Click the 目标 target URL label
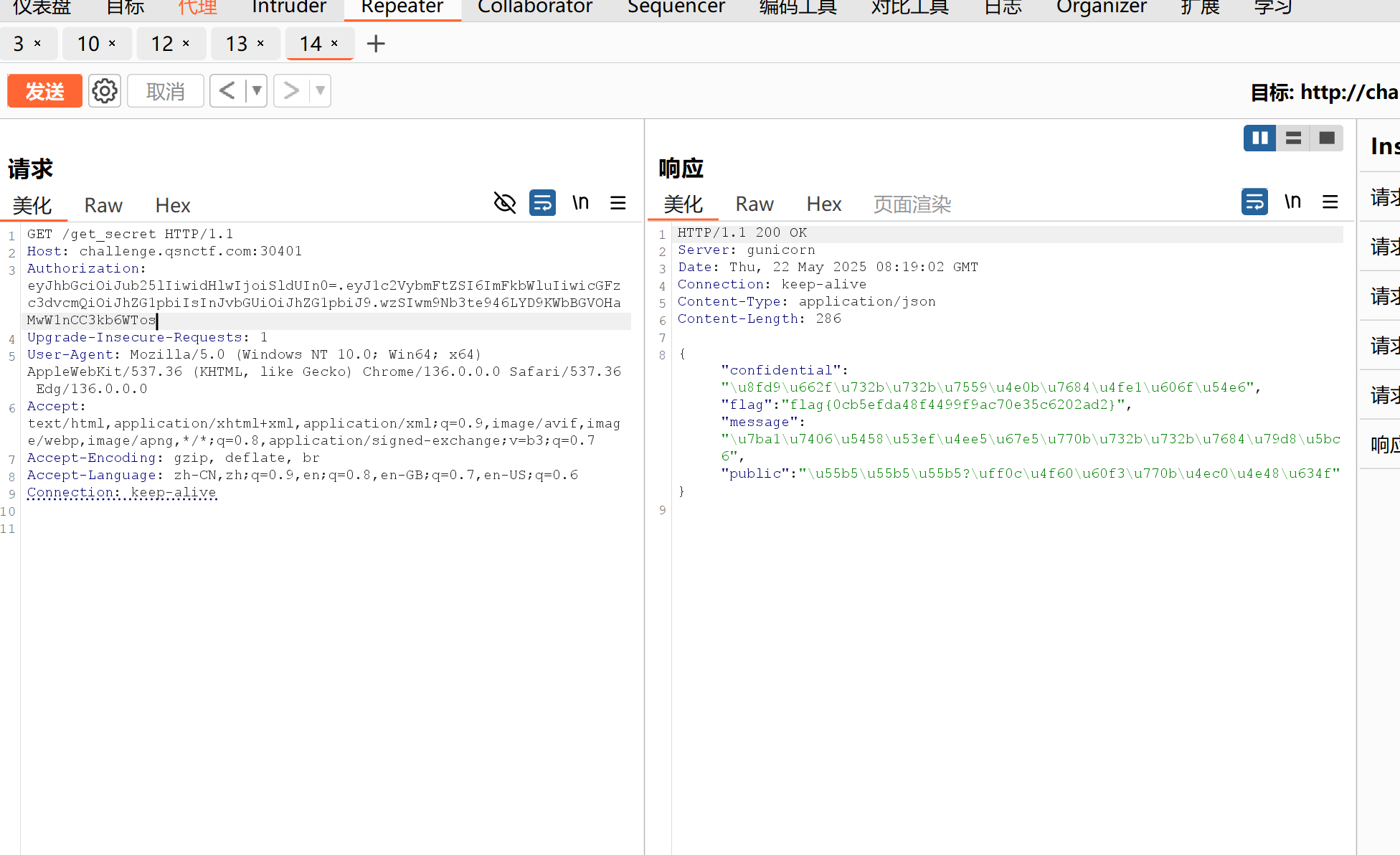 click(1324, 92)
